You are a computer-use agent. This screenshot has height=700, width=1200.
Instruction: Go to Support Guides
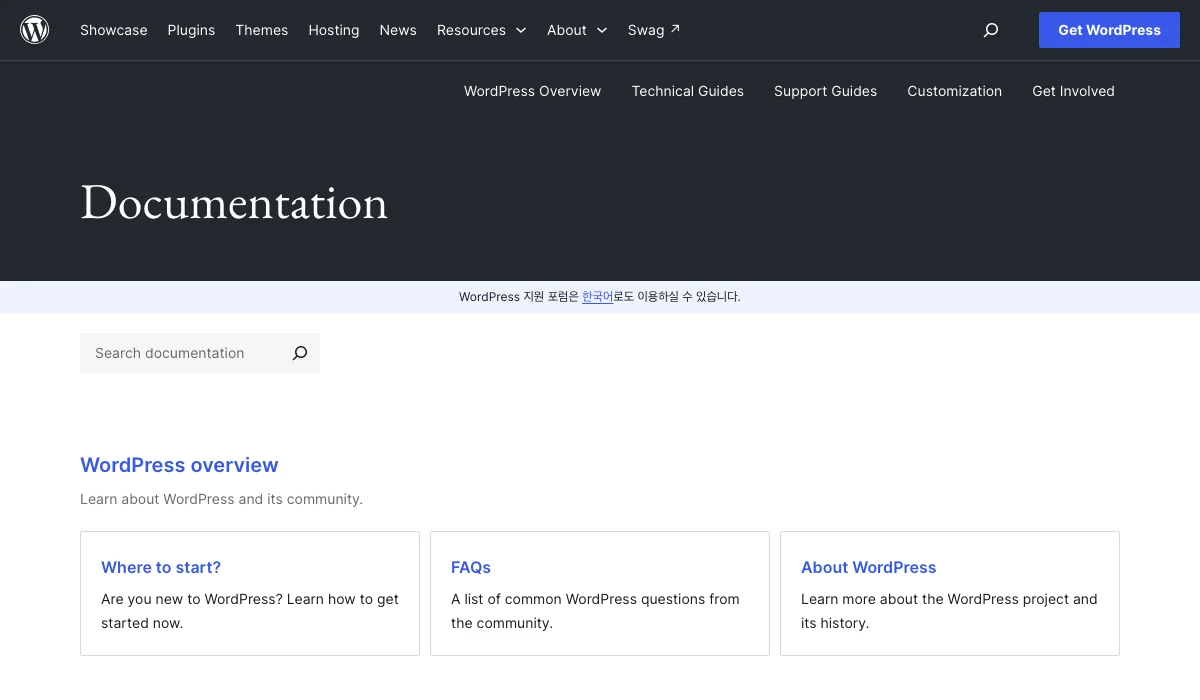[x=826, y=91]
